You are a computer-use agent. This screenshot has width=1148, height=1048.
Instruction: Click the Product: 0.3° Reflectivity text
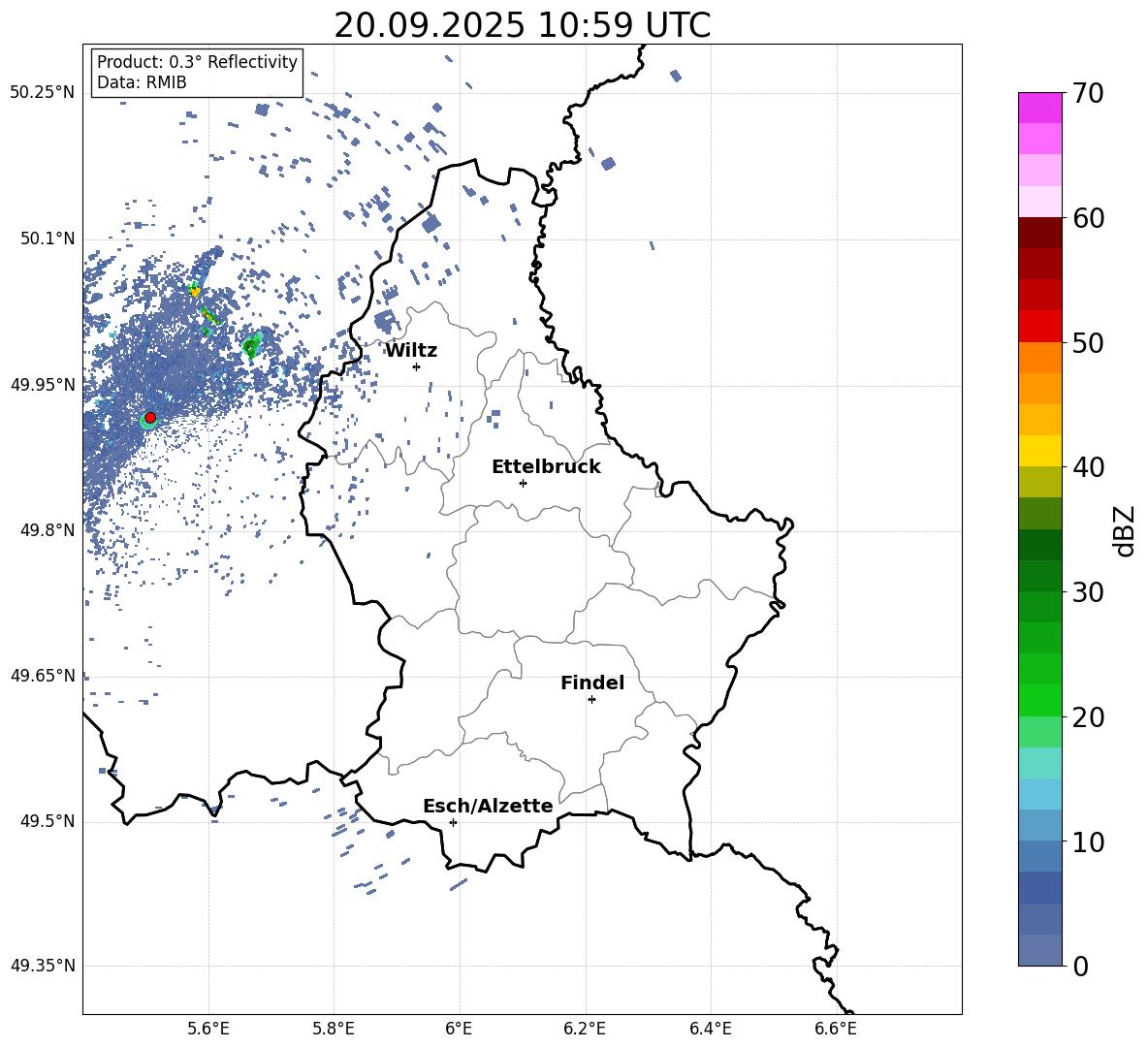tap(197, 62)
